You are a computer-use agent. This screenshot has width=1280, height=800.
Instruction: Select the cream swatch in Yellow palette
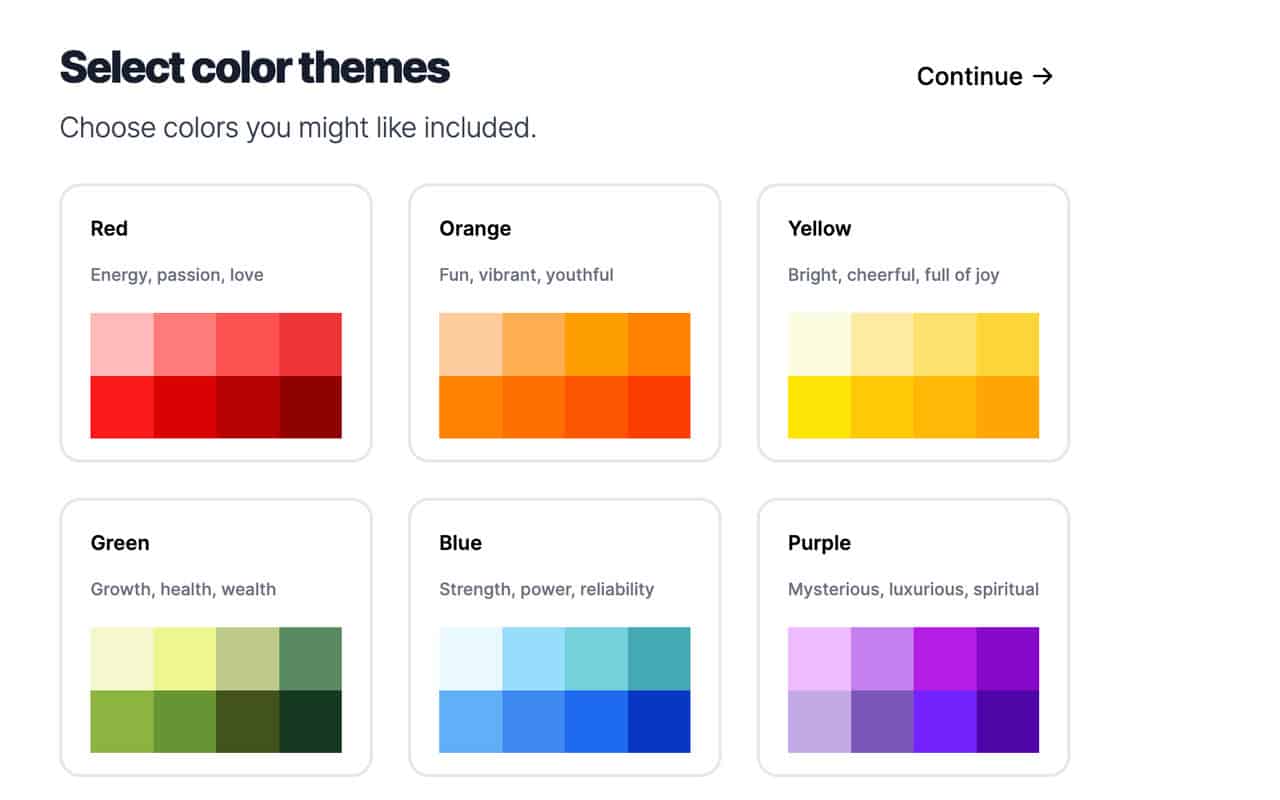pyautogui.click(x=819, y=344)
